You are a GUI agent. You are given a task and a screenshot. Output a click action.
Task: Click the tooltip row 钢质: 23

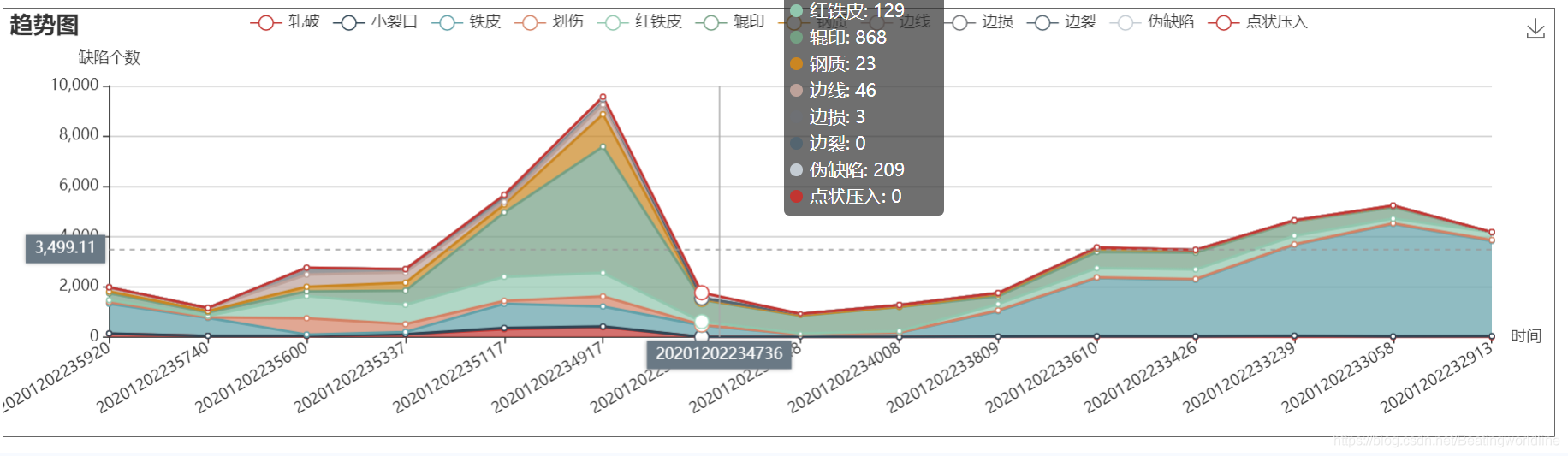pyautogui.click(x=833, y=64)
